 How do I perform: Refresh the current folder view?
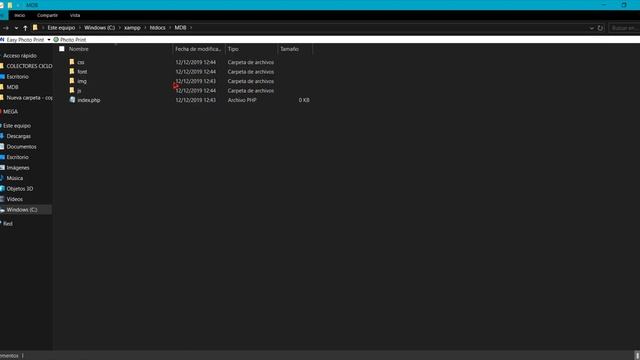coord(600,28)
